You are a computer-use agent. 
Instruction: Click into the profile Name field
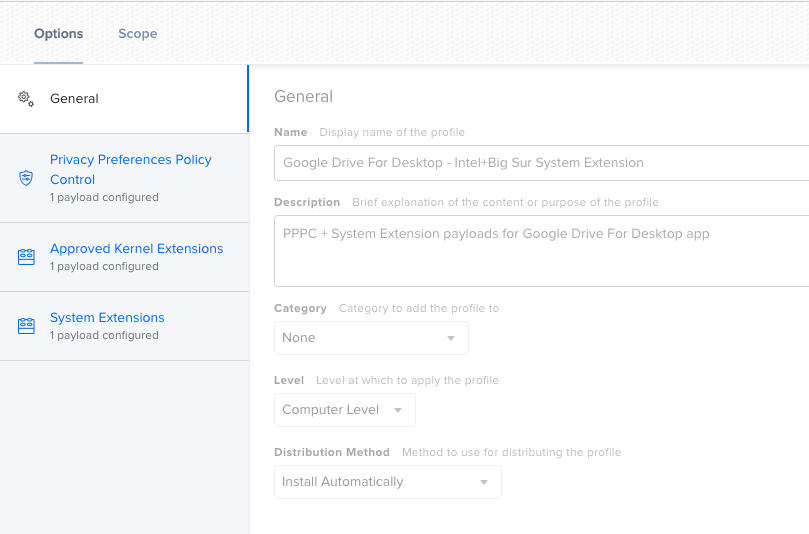click(x=542, y=163)
